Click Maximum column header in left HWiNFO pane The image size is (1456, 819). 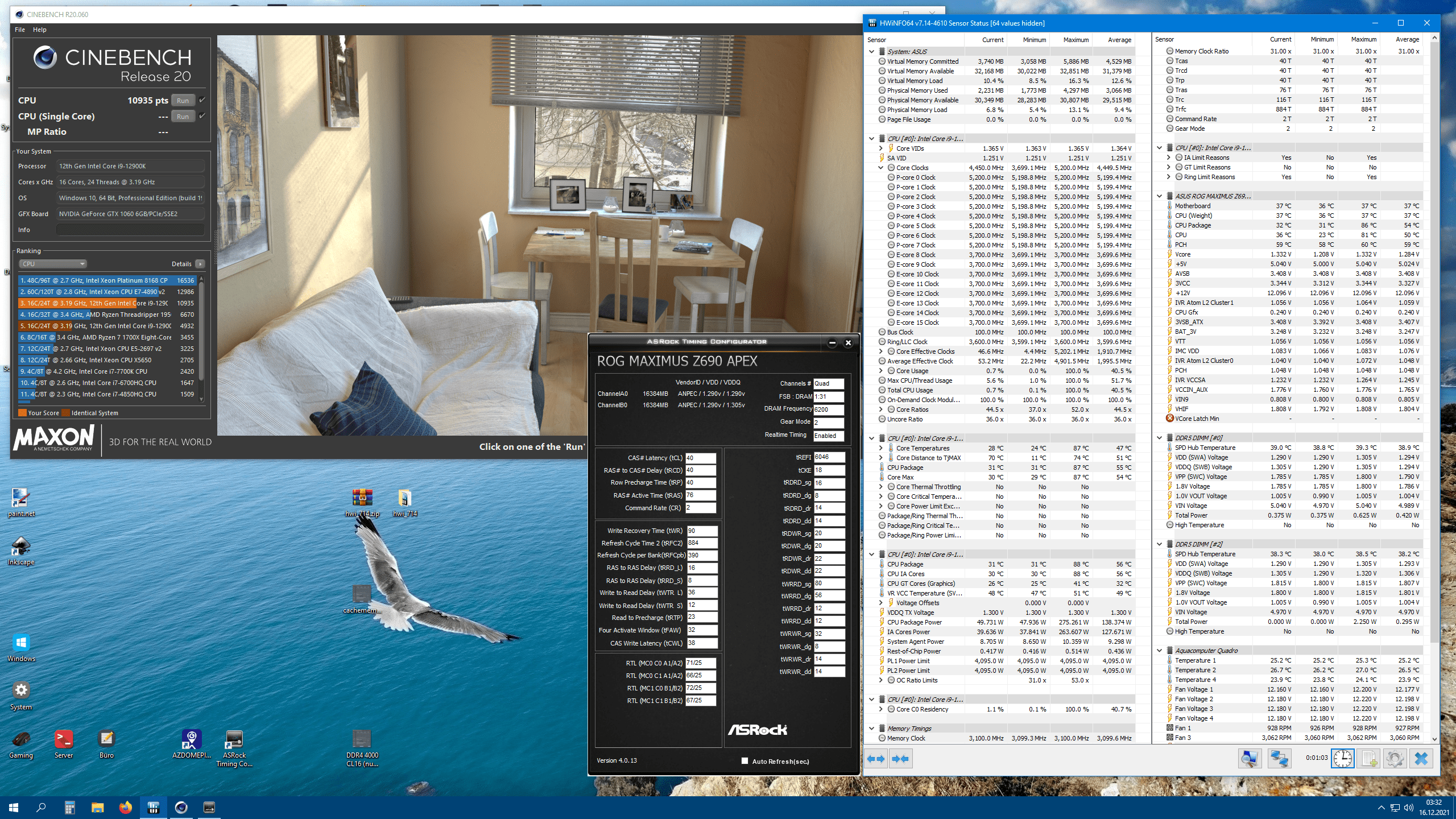[1070, 40]
